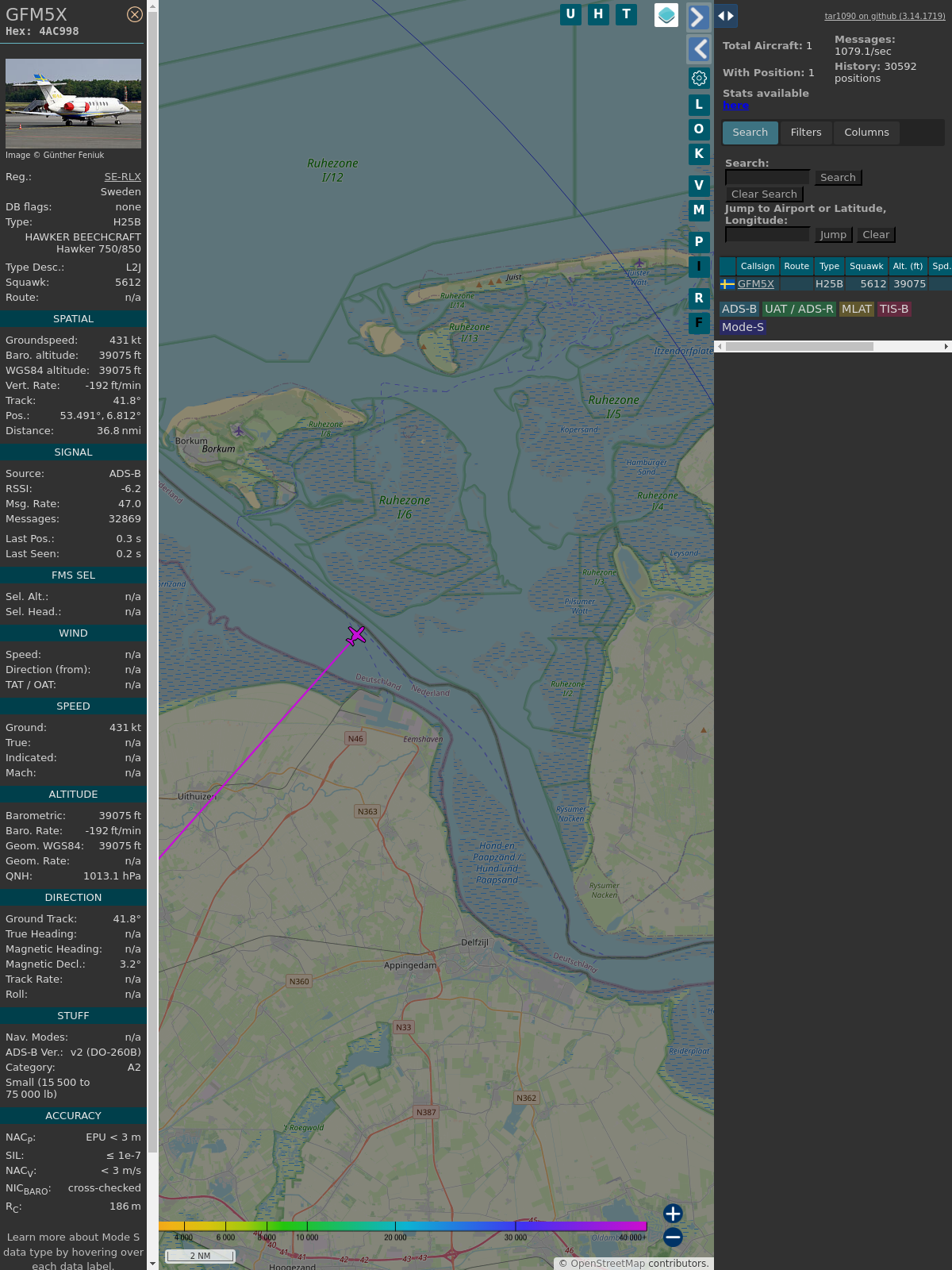Focus the Search text field
Screen dimensions: 952x1270
click(768, 178)
